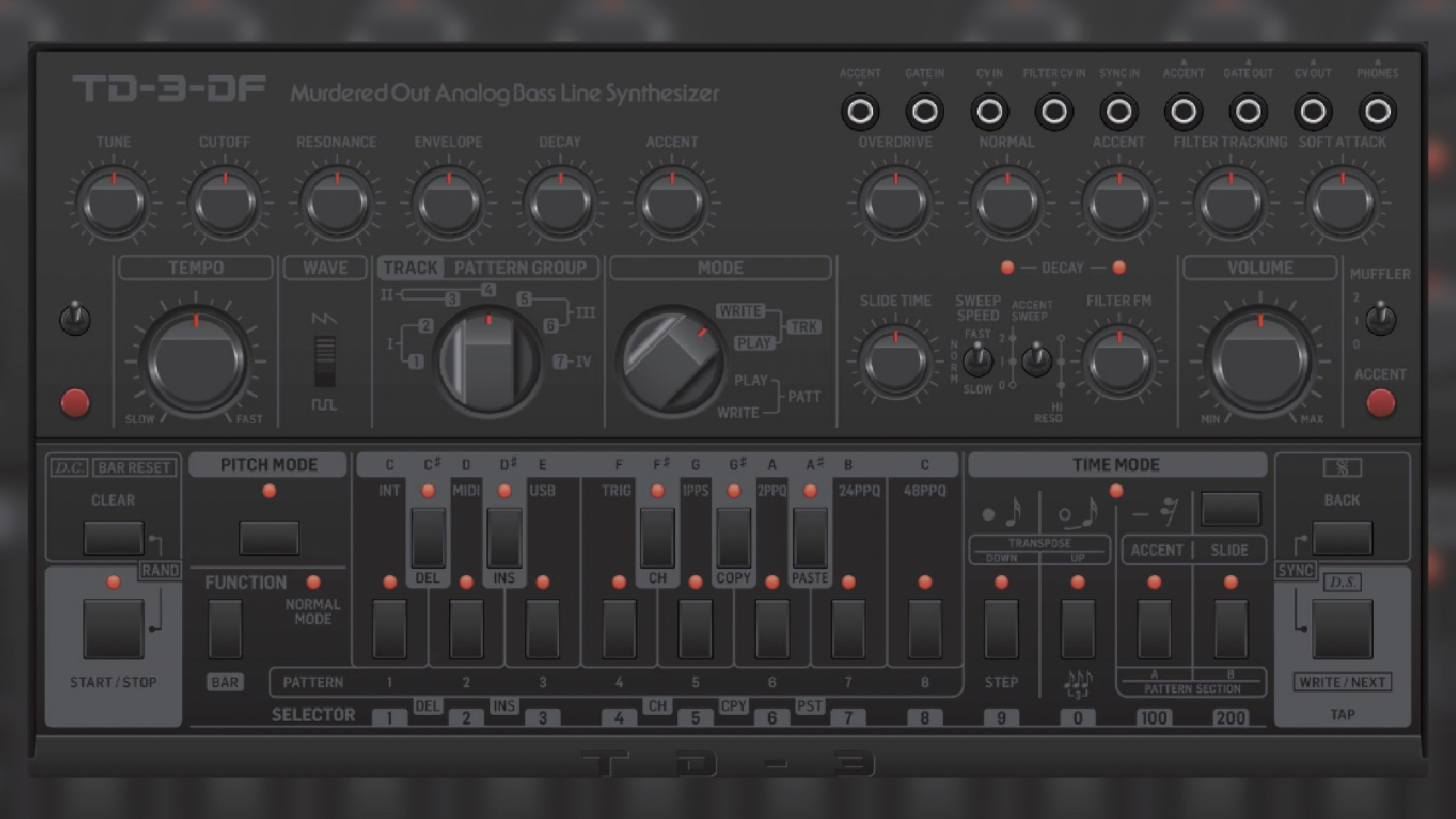Click the GATE IN jack
The height and width of the screenshot is (819, 1456).
[x=924, y=111]
